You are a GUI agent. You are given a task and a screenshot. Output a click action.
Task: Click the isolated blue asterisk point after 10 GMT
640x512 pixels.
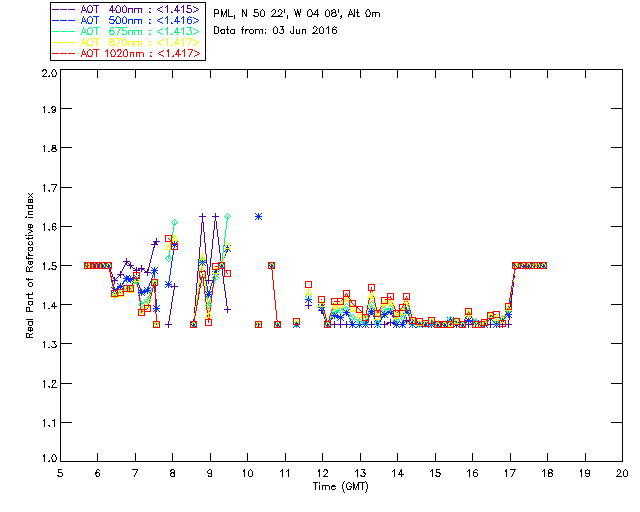(258, 216)
